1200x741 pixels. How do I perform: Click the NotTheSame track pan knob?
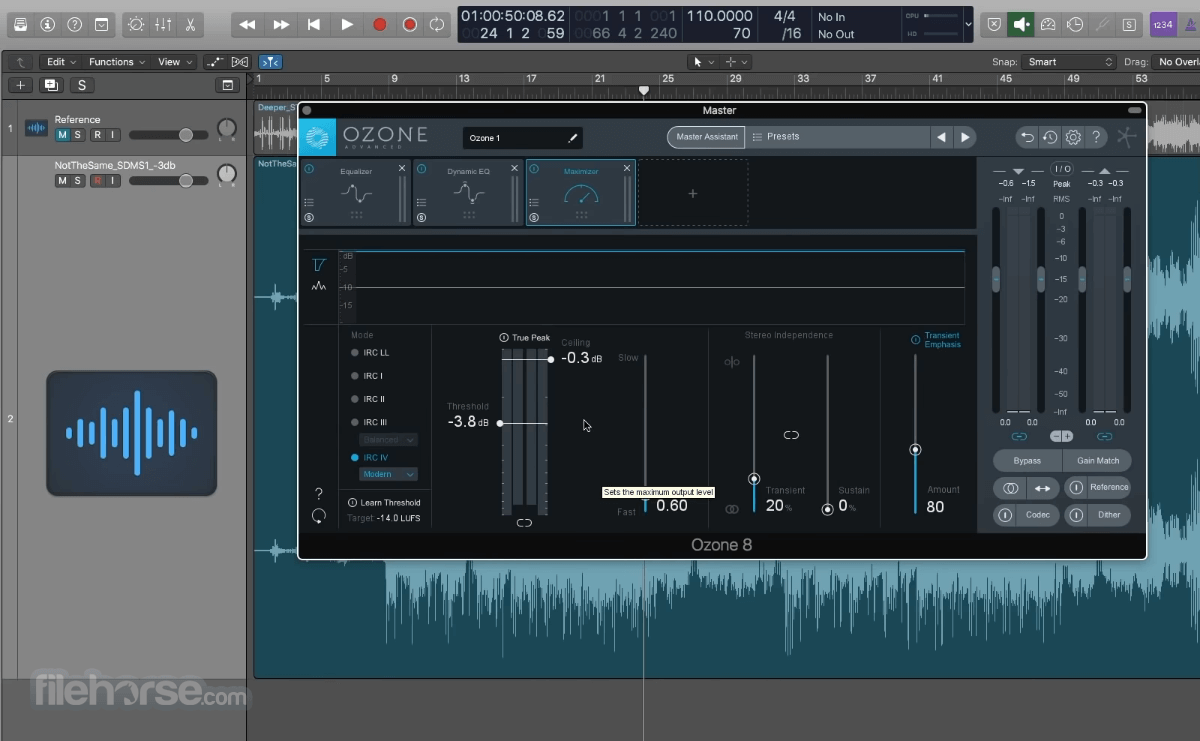227,175
